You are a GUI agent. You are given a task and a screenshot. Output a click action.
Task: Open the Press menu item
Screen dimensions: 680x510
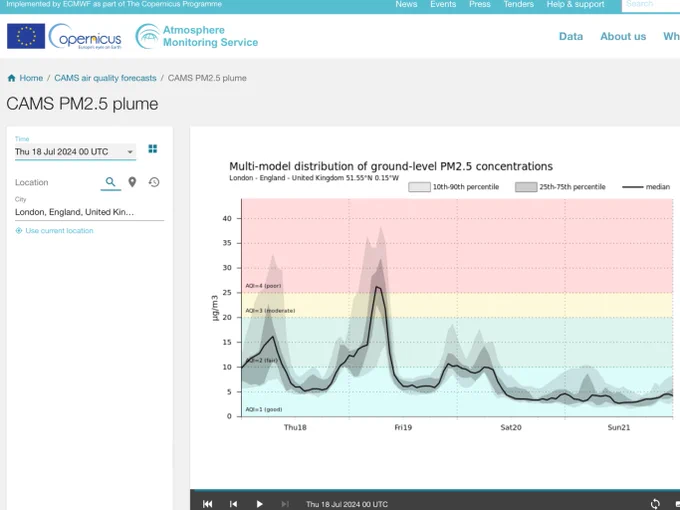[x=480, y=4]
